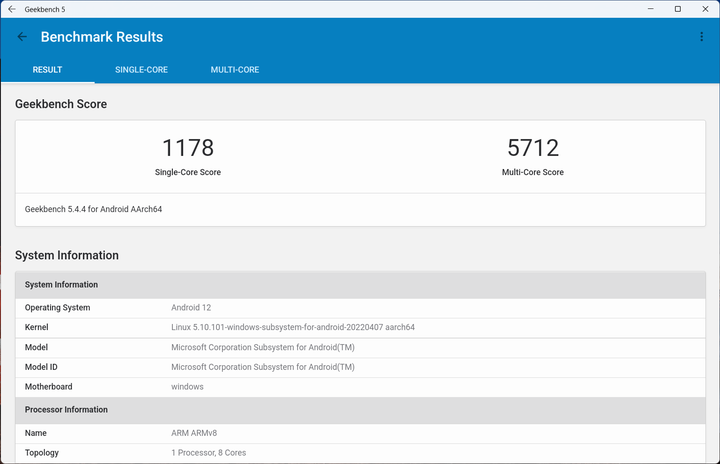Click the System Information table header row

[360, 285]
